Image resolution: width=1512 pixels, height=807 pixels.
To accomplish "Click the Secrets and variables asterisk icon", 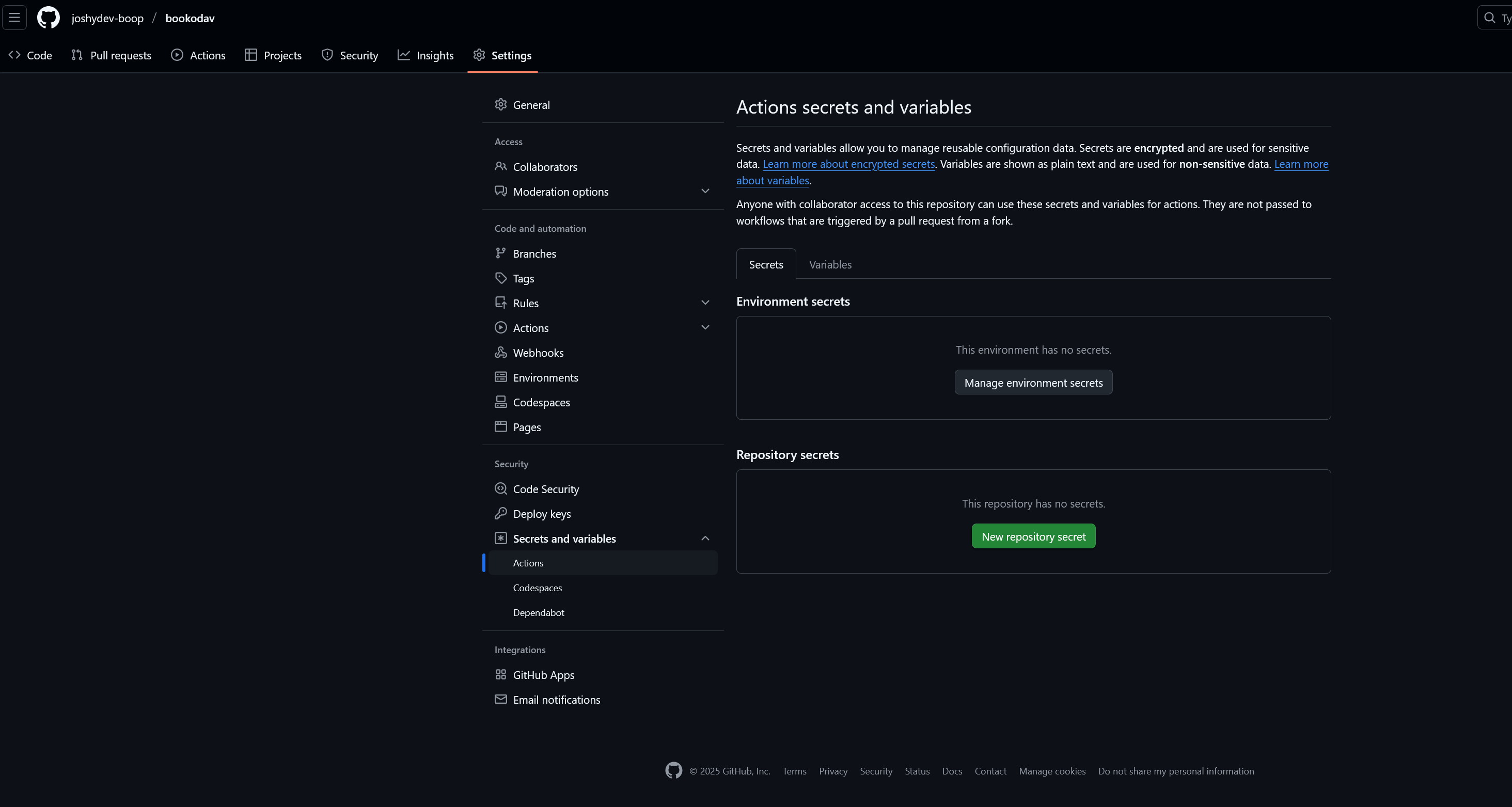I will 500,537.
